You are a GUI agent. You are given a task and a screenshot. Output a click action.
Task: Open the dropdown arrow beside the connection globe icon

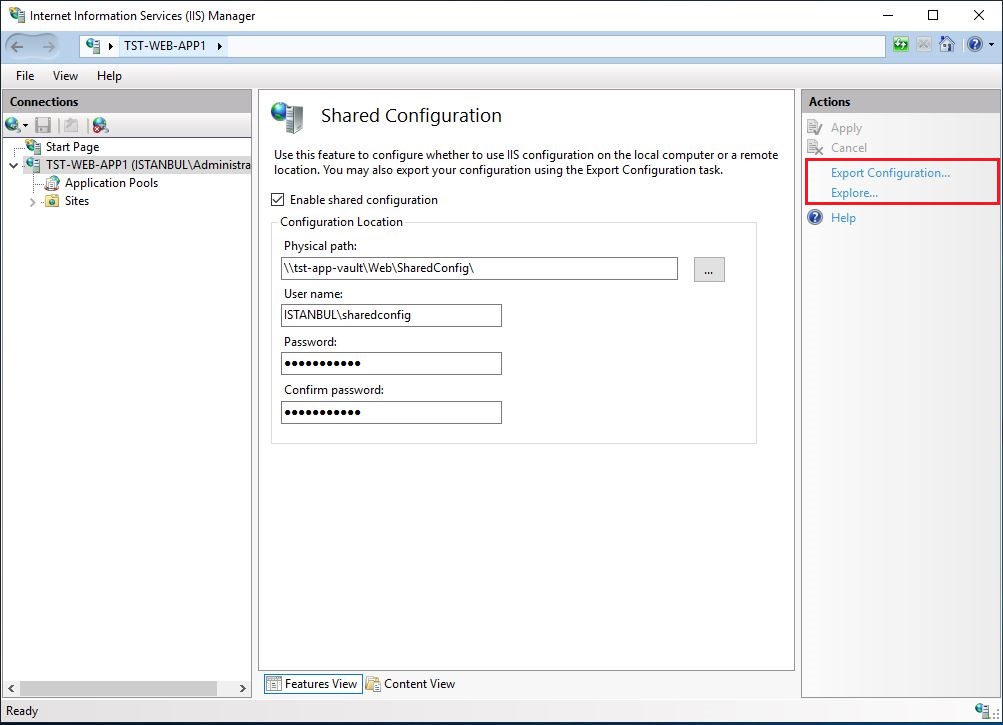[25, 125]
